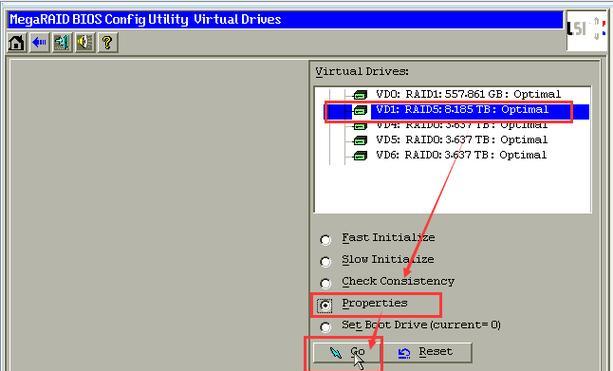Click the Exit door toolbar icon
The width and height of the screenshot is (613, 371).
62,42
